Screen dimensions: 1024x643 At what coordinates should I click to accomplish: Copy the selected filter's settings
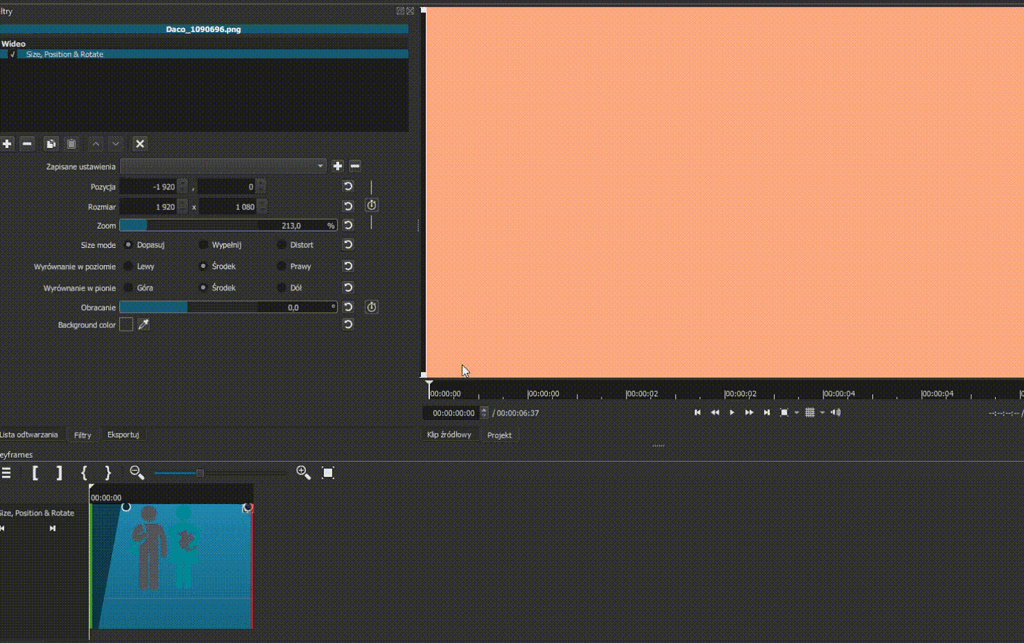[51, 143]
